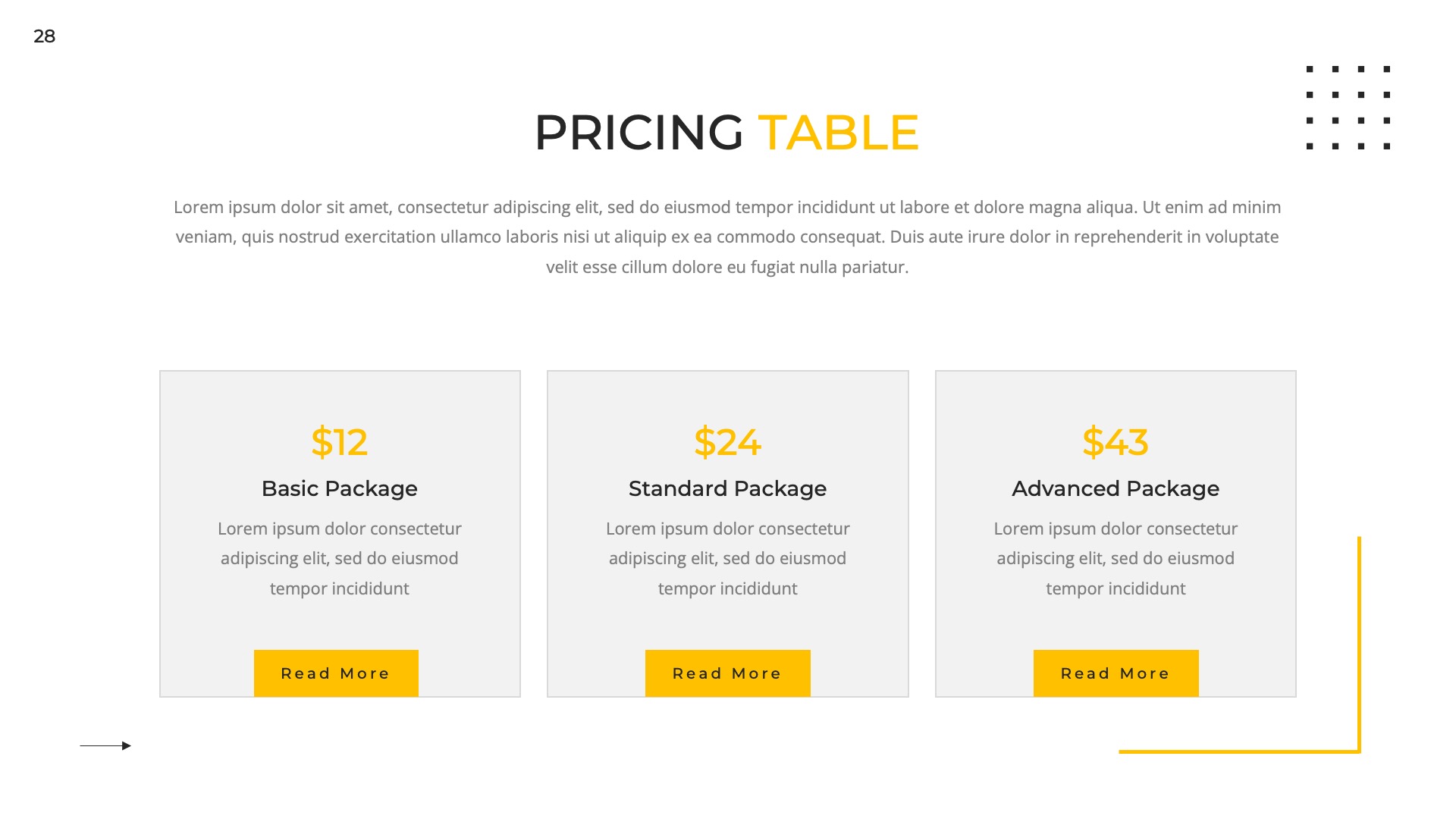Viewport: 1456px width, 819px height.
Task: Select the description text under Basic Package
Action: [x=340, y=558]
